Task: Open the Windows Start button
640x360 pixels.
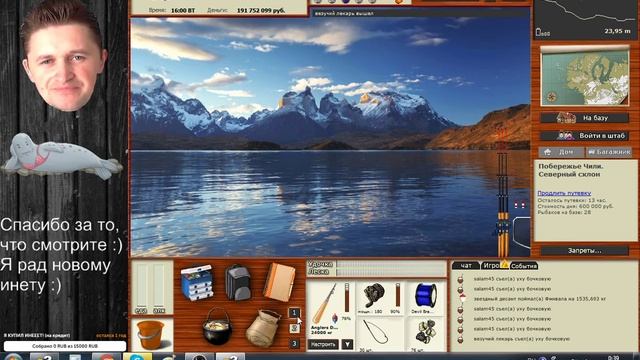Action: point(13,357)
